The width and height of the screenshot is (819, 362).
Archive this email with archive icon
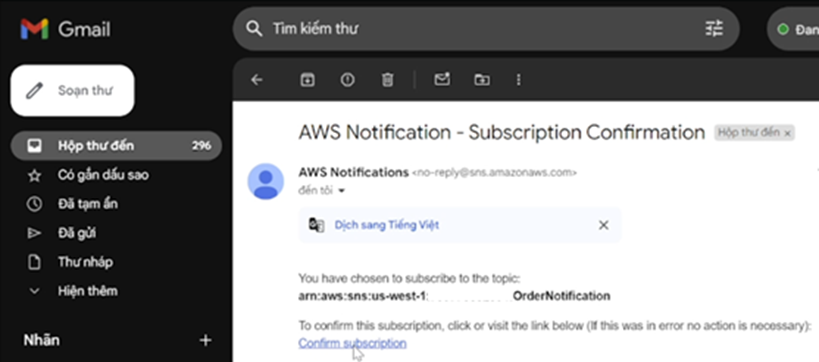[x=308, y=80]
